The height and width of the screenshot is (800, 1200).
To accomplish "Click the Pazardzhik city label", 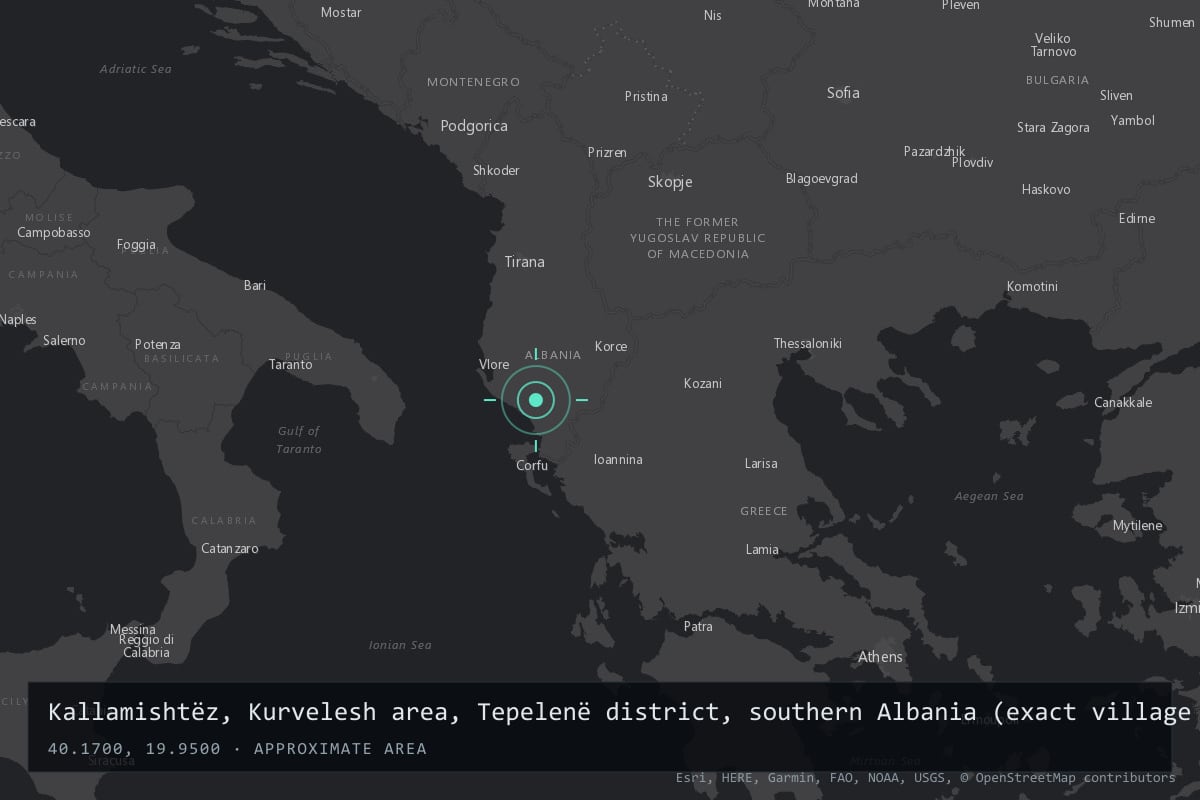I will 934,152.
